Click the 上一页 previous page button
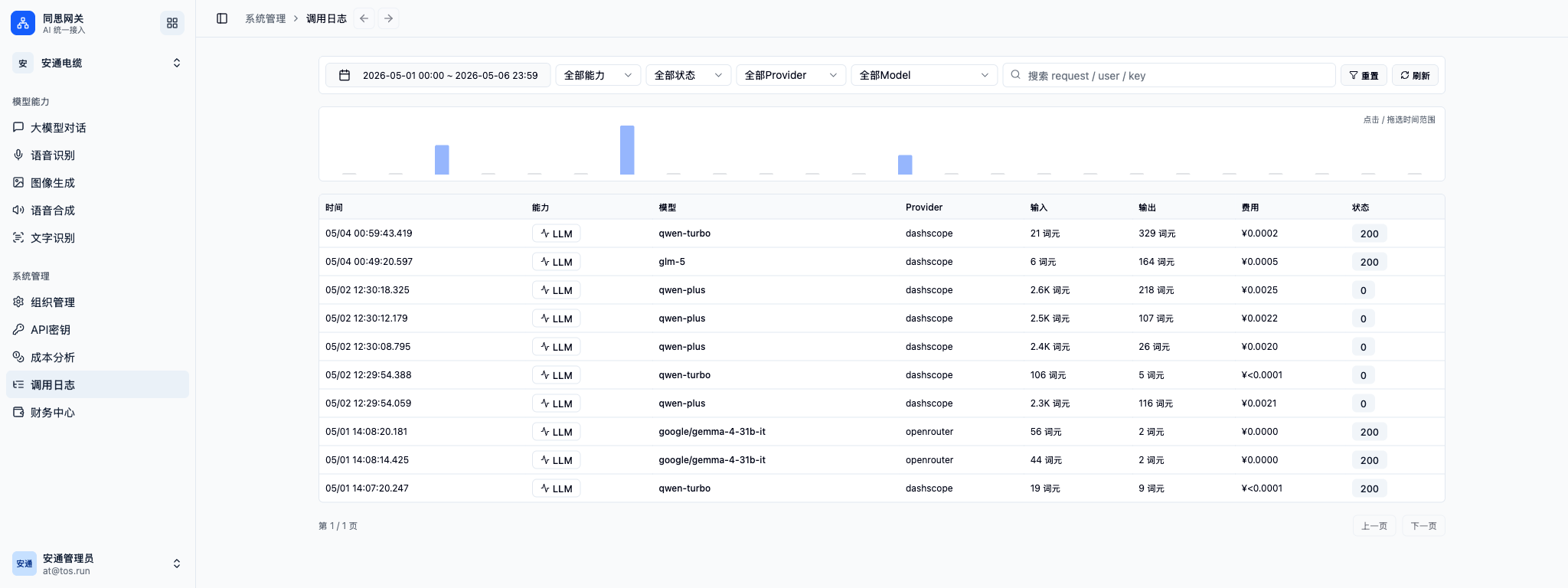Screen dimensions: 1568x588 [x=1374, y=526]
